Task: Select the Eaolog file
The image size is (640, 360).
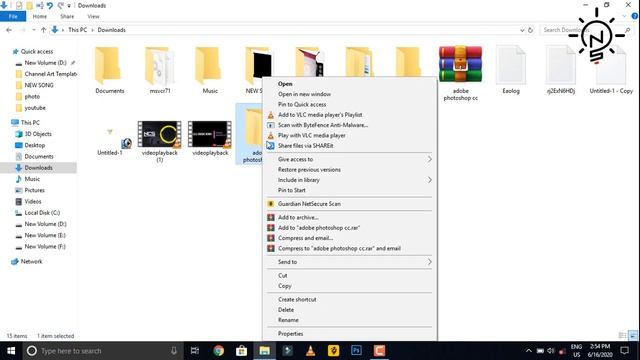Action: tap(511, 65)
